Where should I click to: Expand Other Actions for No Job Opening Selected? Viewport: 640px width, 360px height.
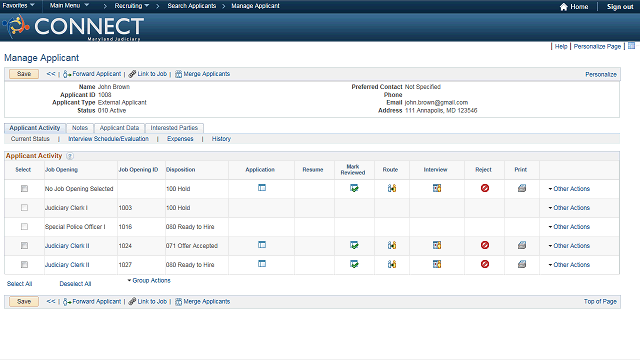point(569,189)
